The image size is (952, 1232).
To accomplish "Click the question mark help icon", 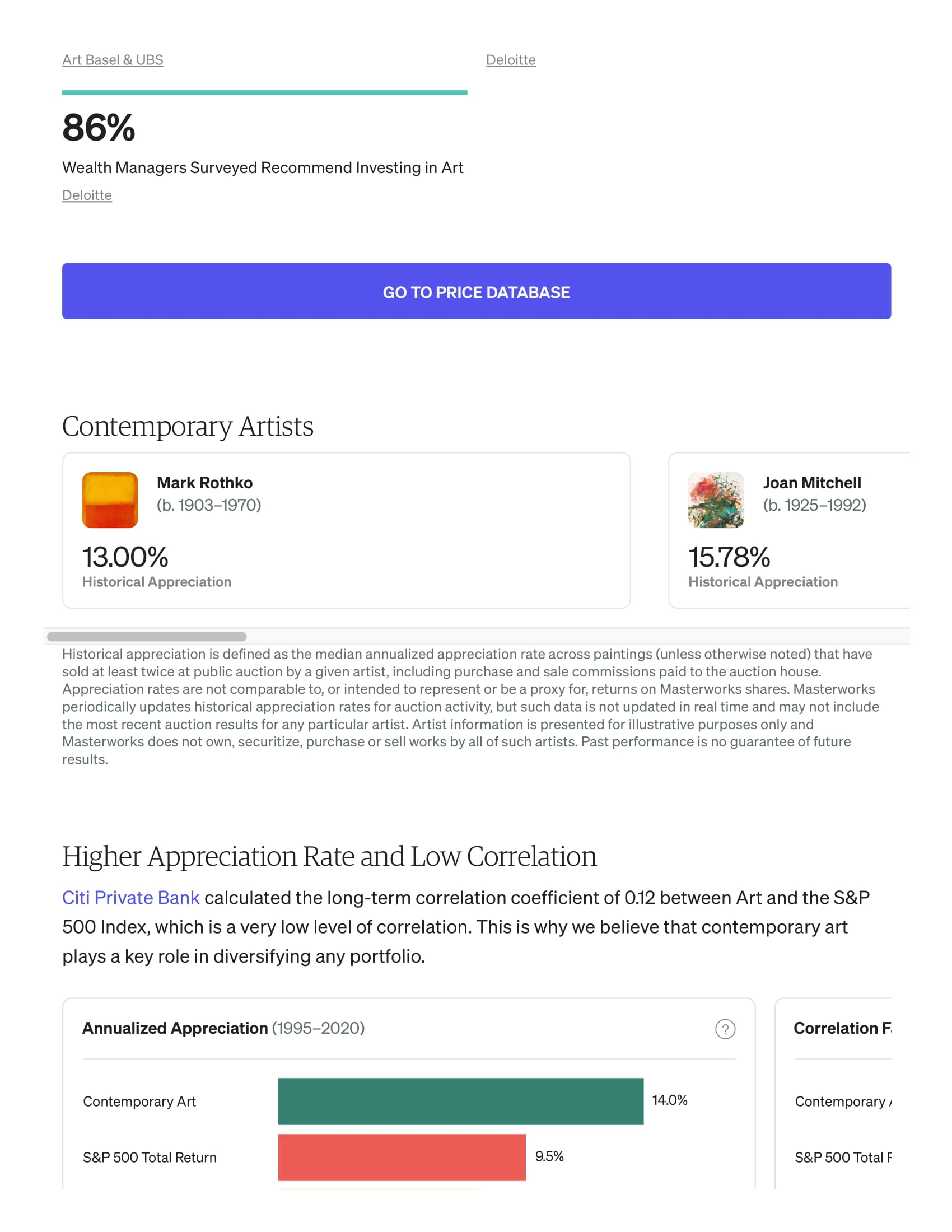I will 725,1029.
